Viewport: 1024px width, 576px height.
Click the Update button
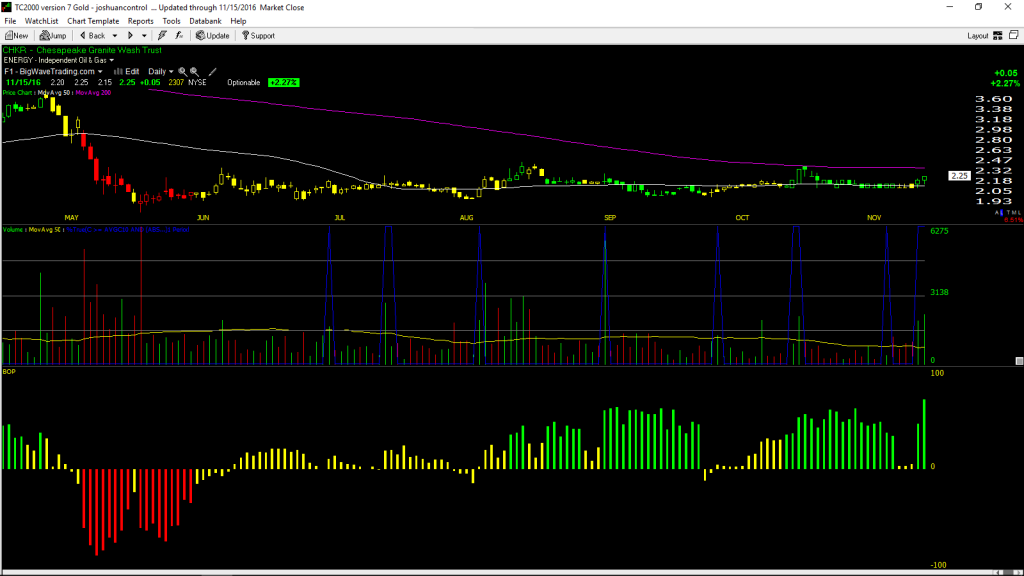pos(213,36)
